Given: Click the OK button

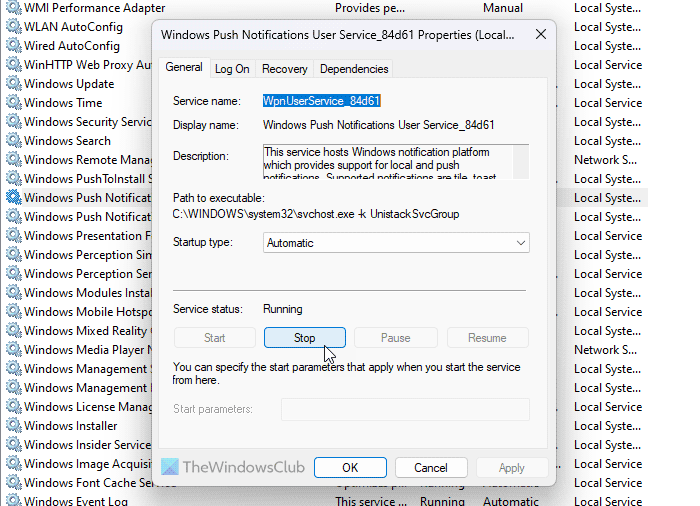Looking at the screenshot, I should pyautogui.click(x=350, y=468).
